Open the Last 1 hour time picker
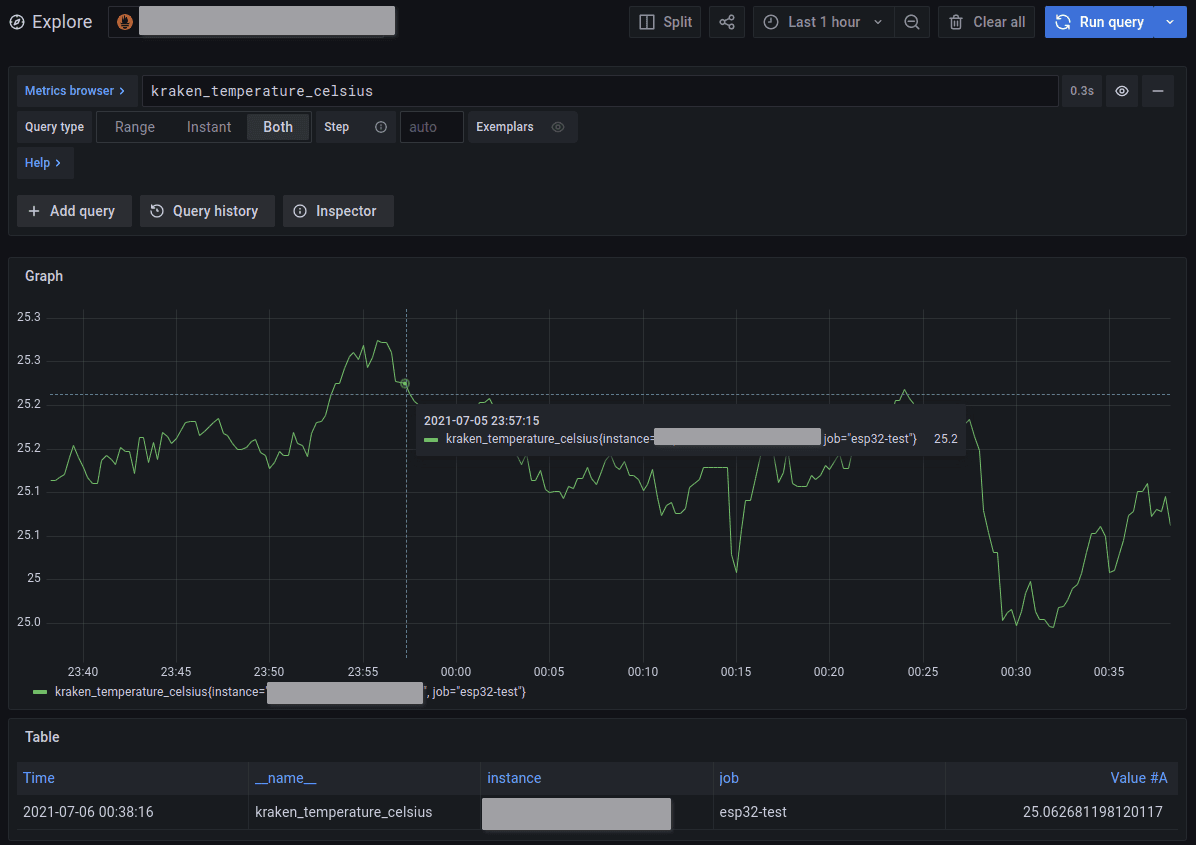1196x845 pixels. [823, 22]
